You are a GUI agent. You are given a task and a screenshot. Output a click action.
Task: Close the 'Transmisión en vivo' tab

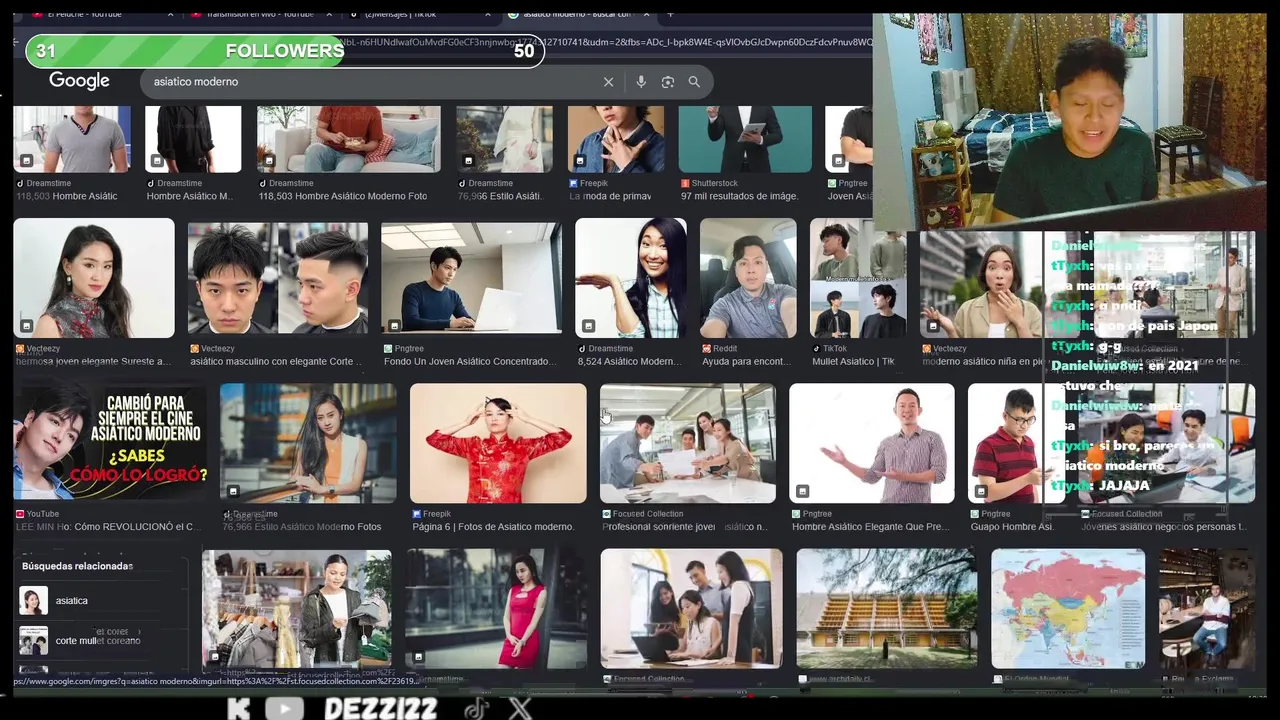click(x=329, y=14)
